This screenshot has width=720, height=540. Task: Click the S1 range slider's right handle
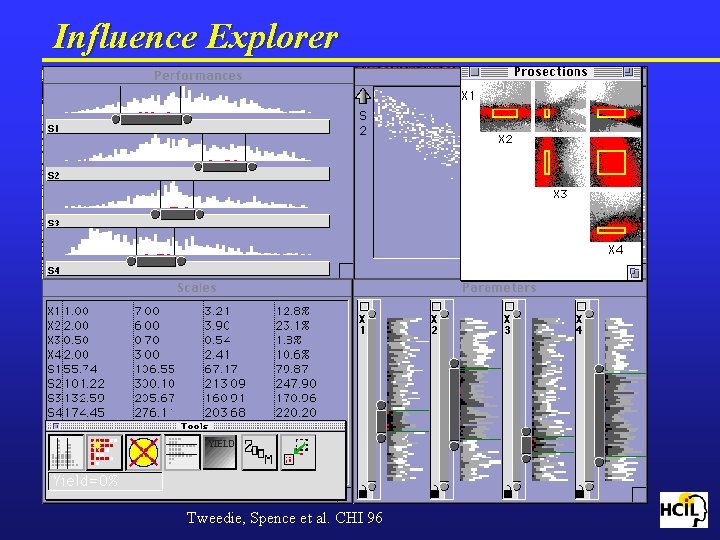[187, 119]
